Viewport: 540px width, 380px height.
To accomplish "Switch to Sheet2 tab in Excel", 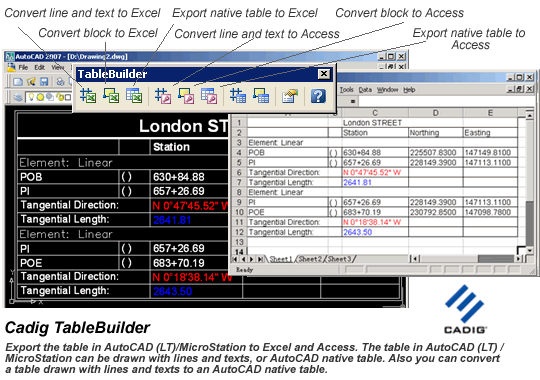I will (310, 259).
